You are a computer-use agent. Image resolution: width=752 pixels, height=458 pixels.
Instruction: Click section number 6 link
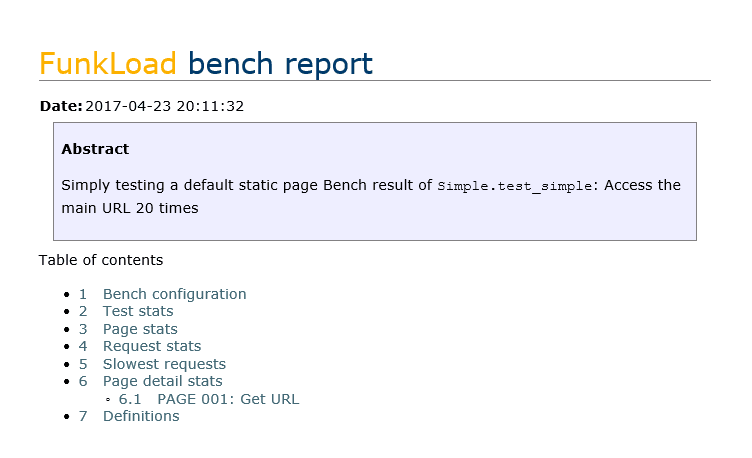[83, 381]
